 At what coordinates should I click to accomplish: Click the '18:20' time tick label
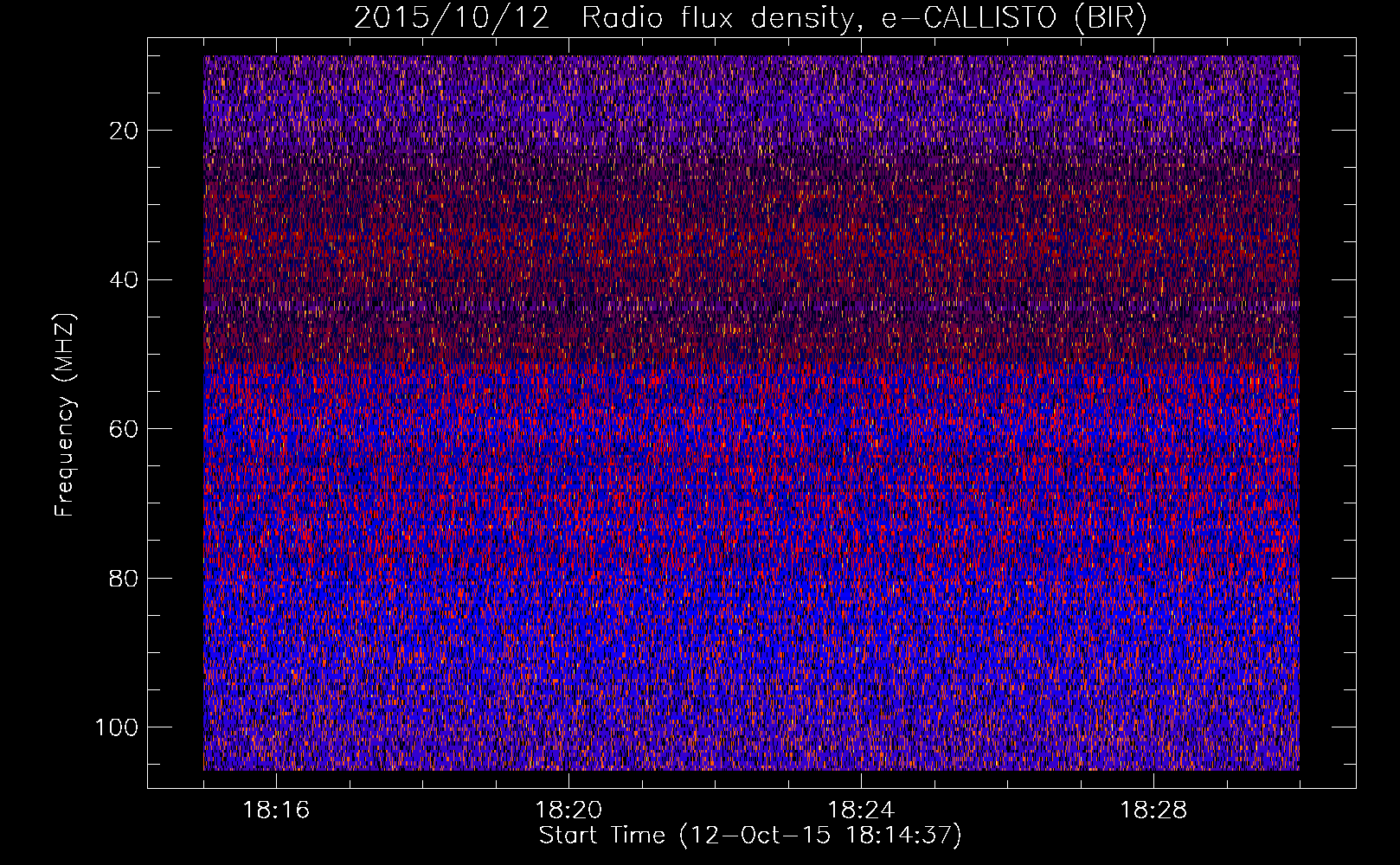(x=568, y=811)
